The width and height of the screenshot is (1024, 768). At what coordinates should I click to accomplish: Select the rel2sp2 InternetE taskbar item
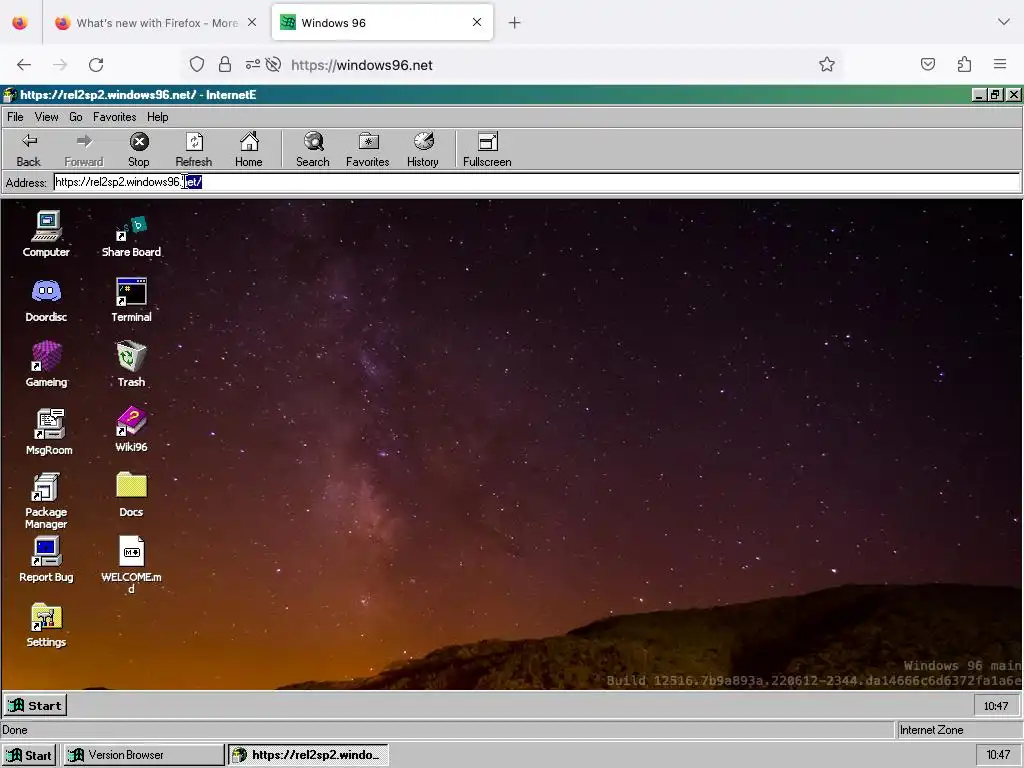click(308, 755)
